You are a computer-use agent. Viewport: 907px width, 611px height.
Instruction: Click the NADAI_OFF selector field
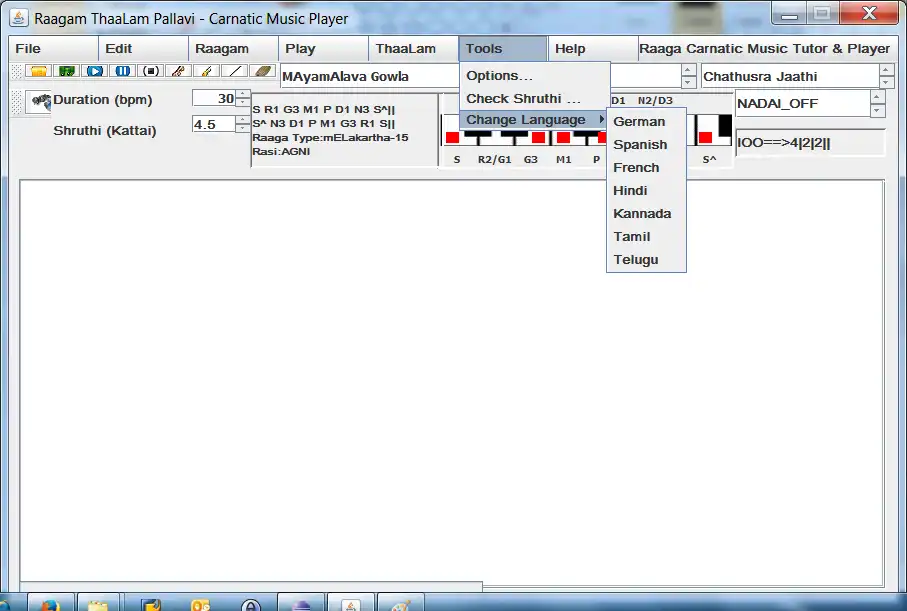click(802, 104)
